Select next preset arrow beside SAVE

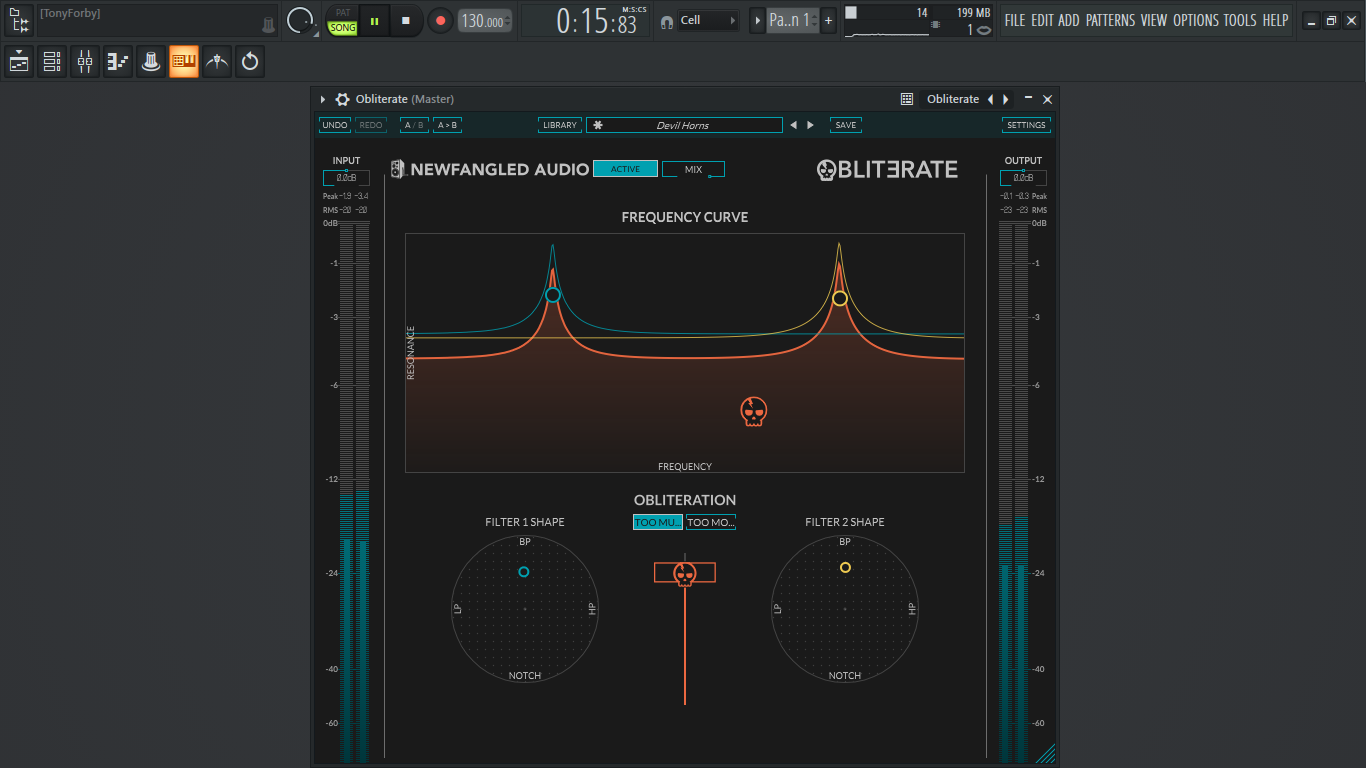(x=810, y=125)
